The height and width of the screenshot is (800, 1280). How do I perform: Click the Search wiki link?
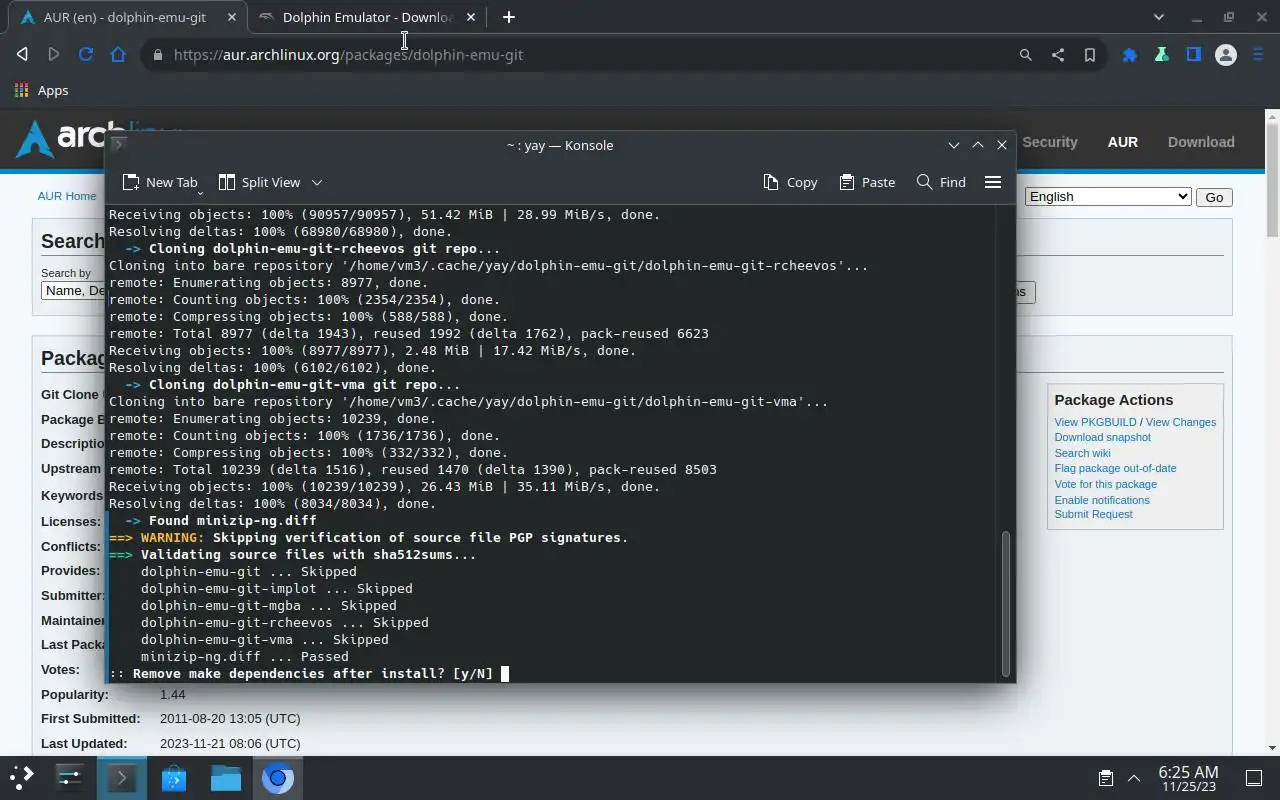pos(1082,453)
